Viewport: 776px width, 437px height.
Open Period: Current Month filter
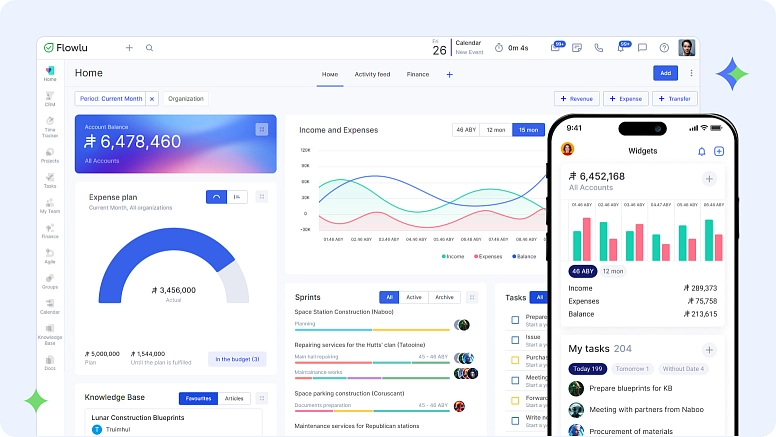111,98
